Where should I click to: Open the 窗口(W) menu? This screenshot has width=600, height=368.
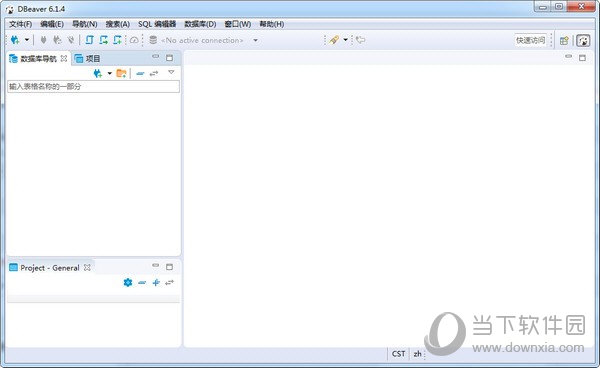tap(238, 24)
